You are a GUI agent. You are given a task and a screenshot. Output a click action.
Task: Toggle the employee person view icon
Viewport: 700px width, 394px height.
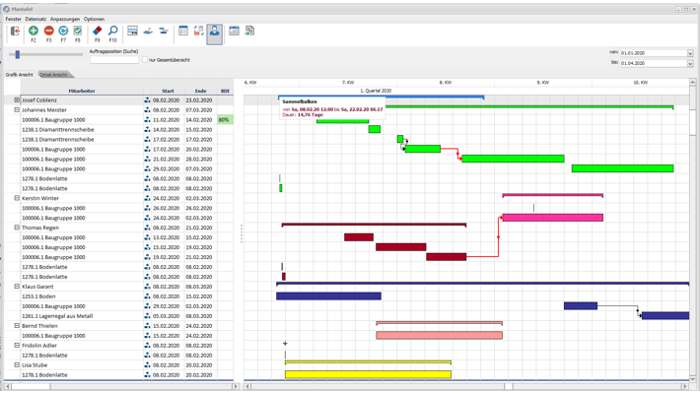pyautogui.click(x=214, y=34)
